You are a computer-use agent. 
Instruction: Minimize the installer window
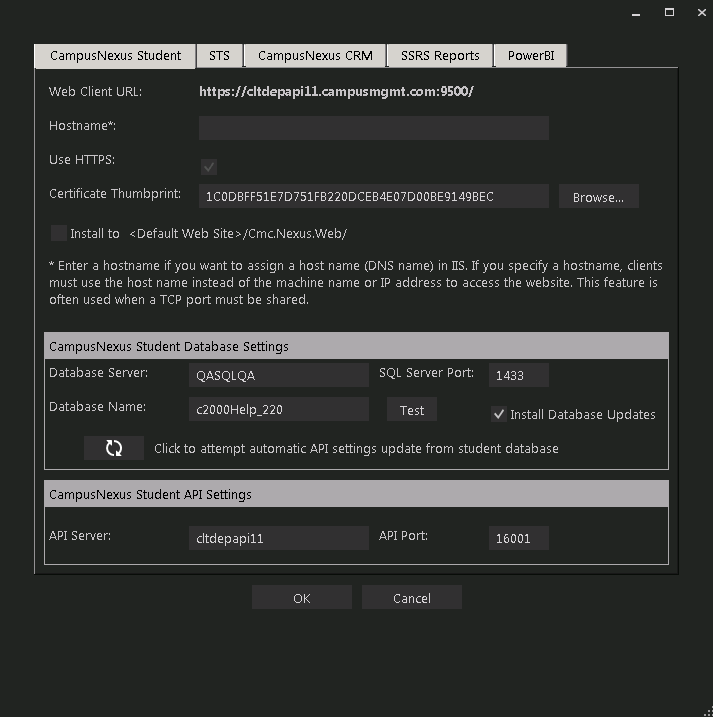(636, 13)
